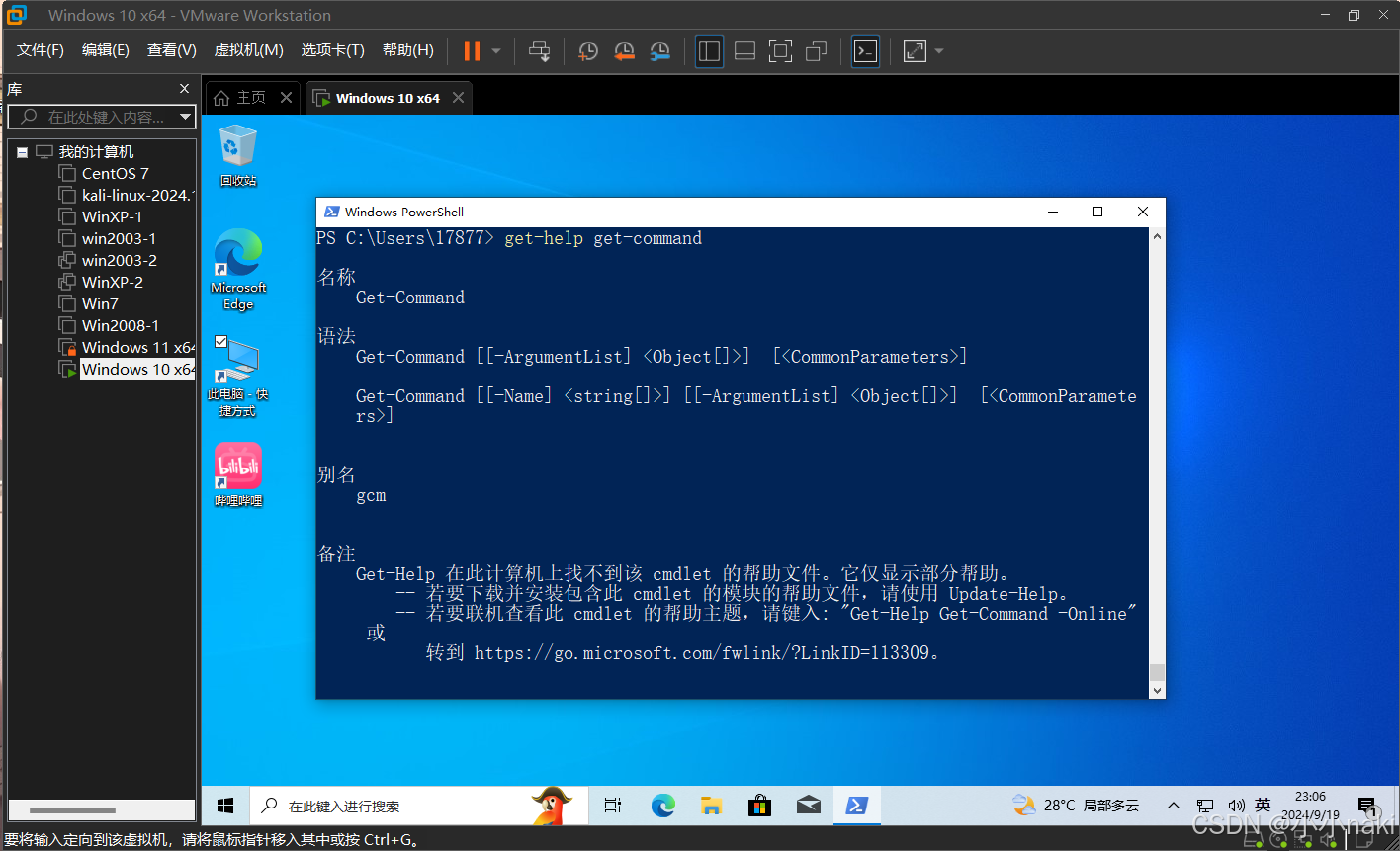Click the virtual network adapter status icon
Image resolution: width=1400 pixels, height=851 pixels.
(1302, 839)
